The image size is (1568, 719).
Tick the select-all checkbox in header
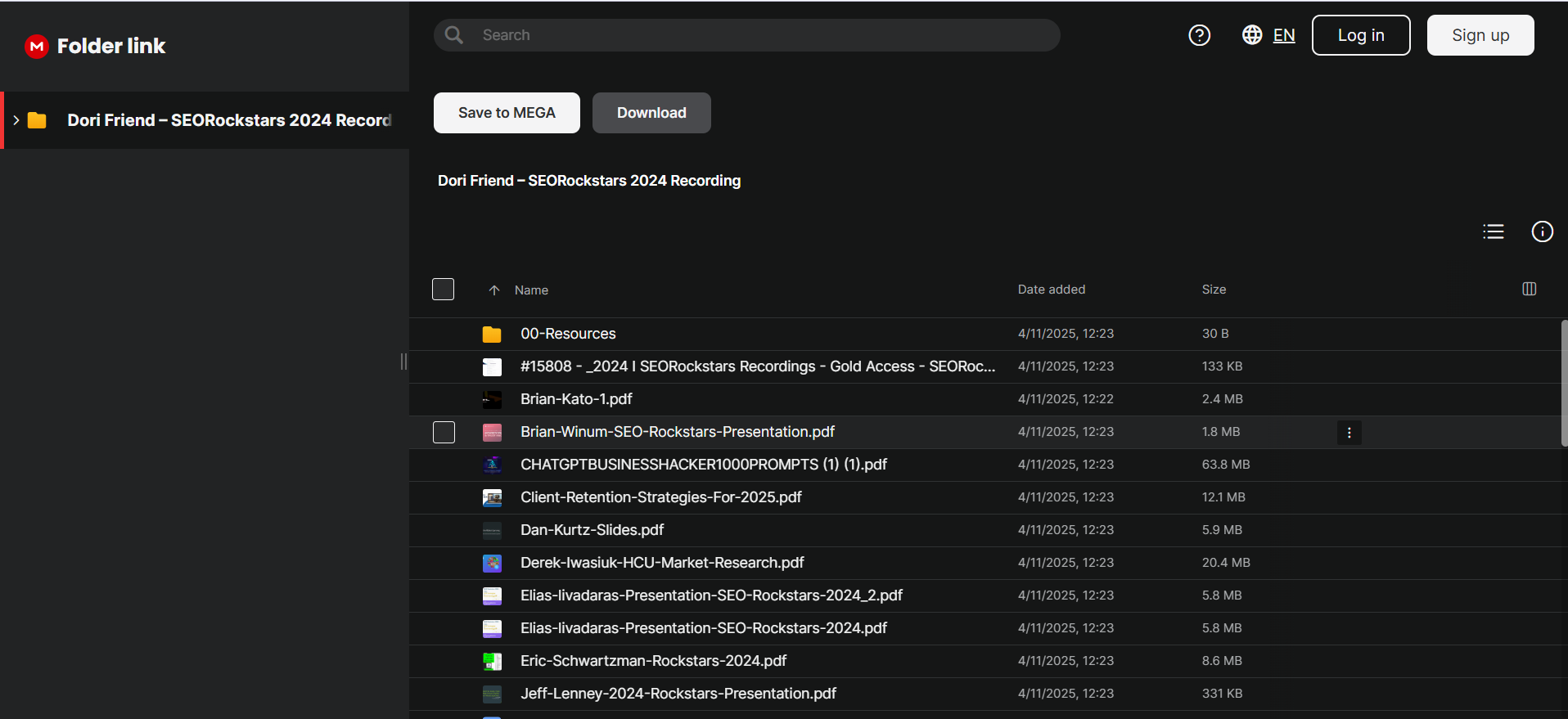point(443,289)
